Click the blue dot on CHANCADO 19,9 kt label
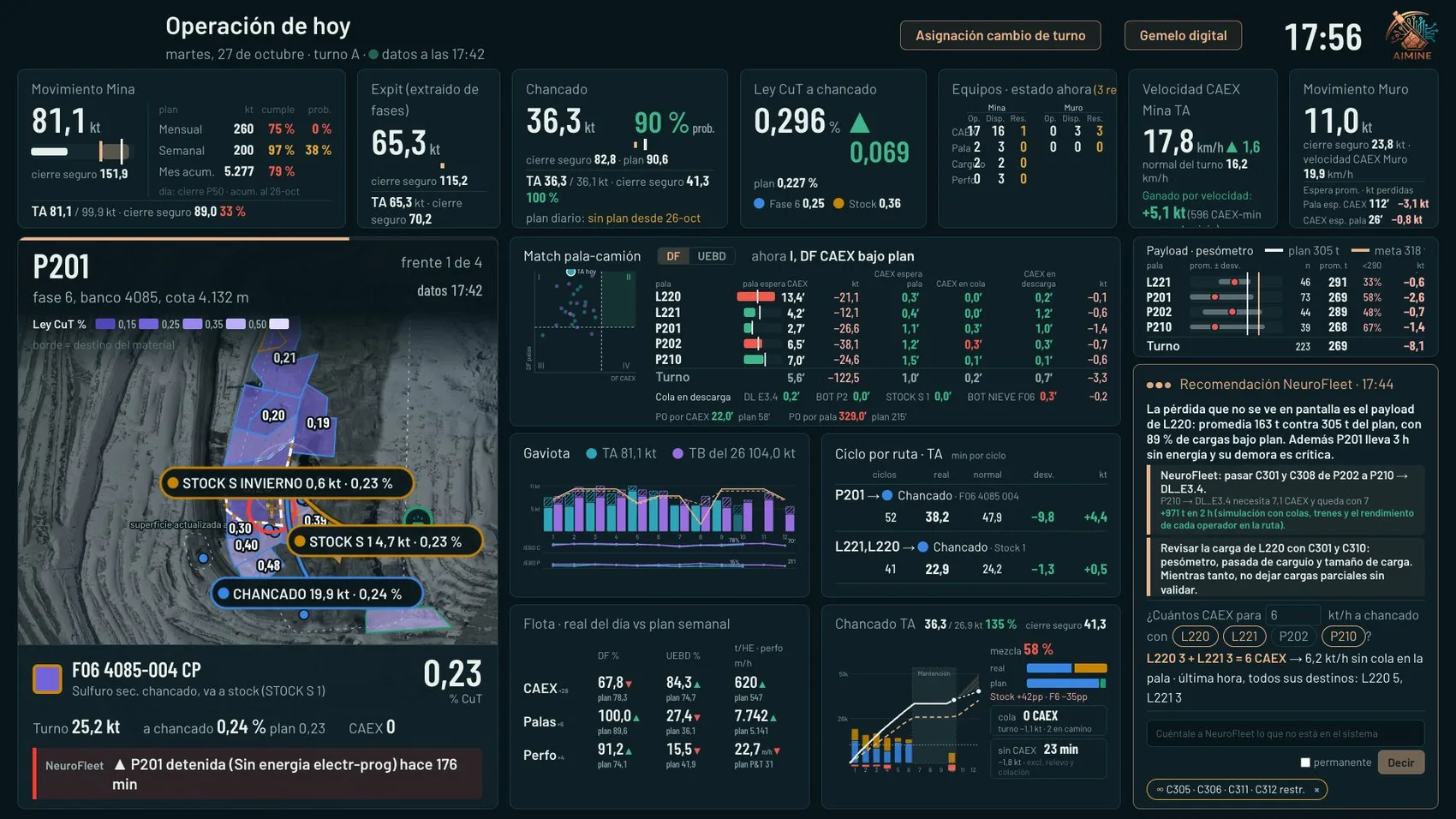This screenshot has width=1456, height=819. pos(223,593)
